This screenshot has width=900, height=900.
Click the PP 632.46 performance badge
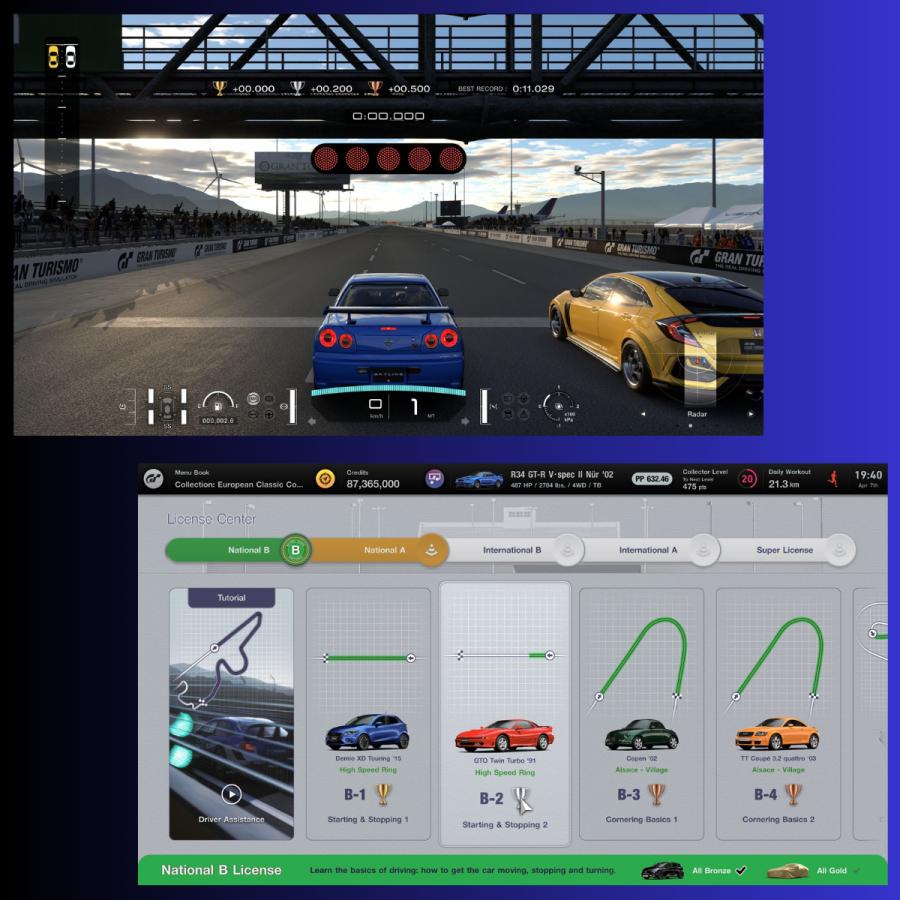click(x=652, y=479)
